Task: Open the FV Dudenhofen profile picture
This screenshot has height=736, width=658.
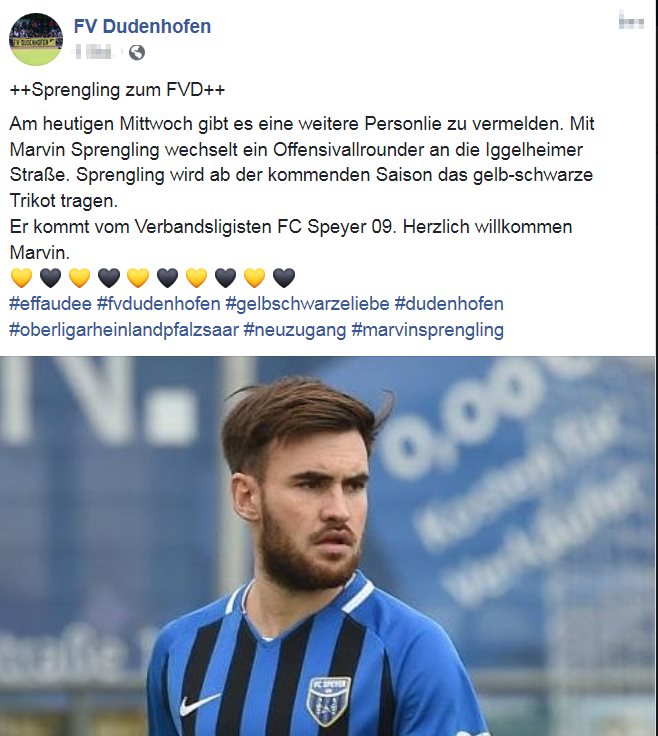Action: point(36,39)
